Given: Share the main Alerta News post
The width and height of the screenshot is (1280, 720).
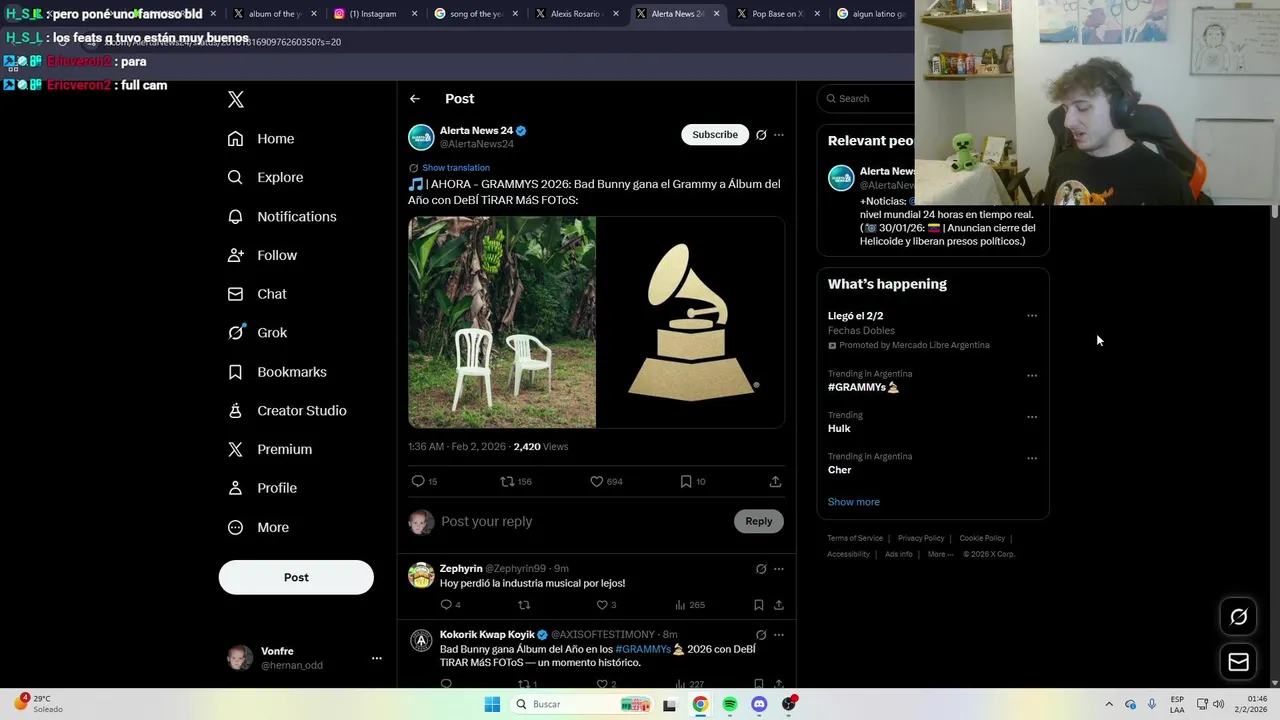Looking at the screenshot, I should [775, 482].
